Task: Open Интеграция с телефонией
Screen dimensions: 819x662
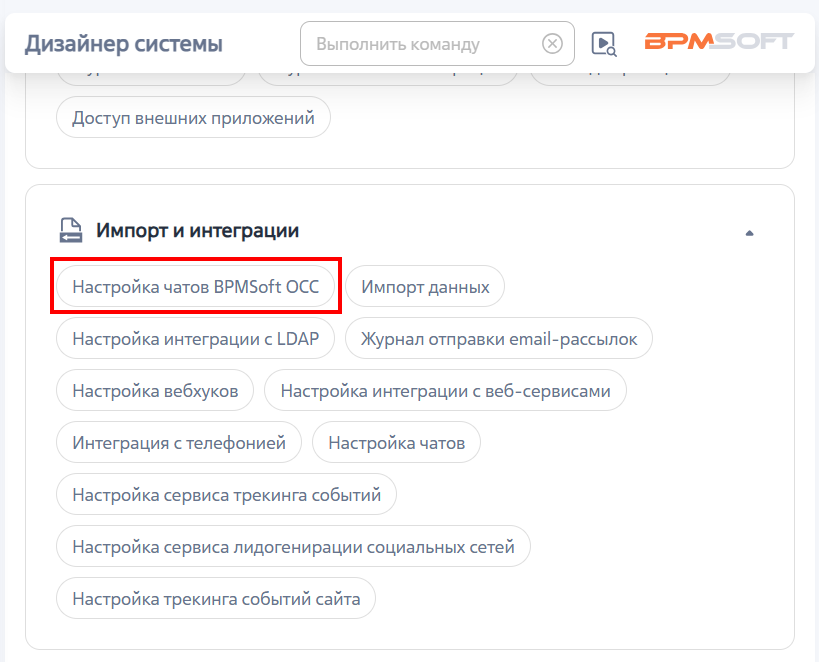Action: 179,443
